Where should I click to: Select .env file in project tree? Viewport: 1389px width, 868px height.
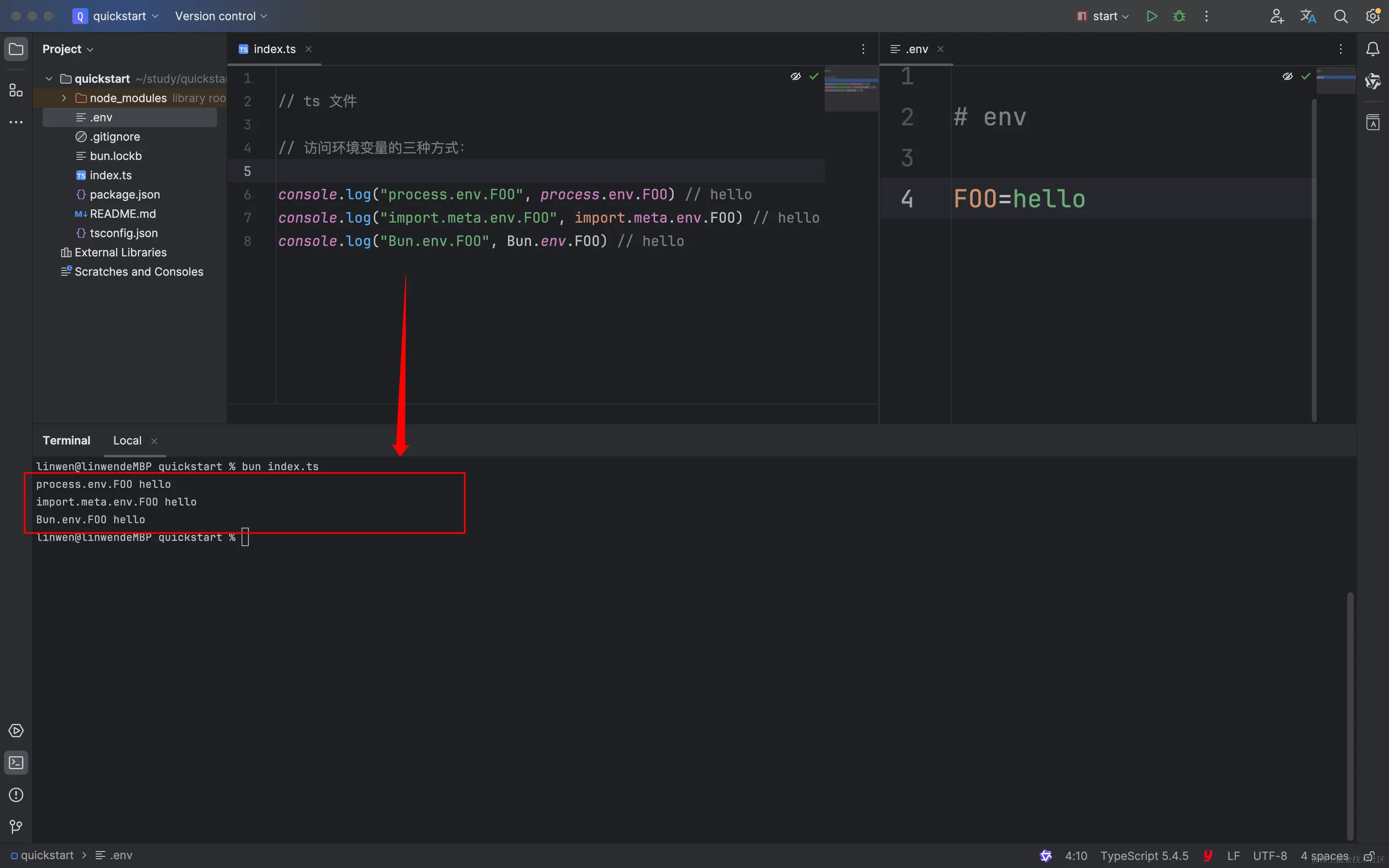coord(130,117)
